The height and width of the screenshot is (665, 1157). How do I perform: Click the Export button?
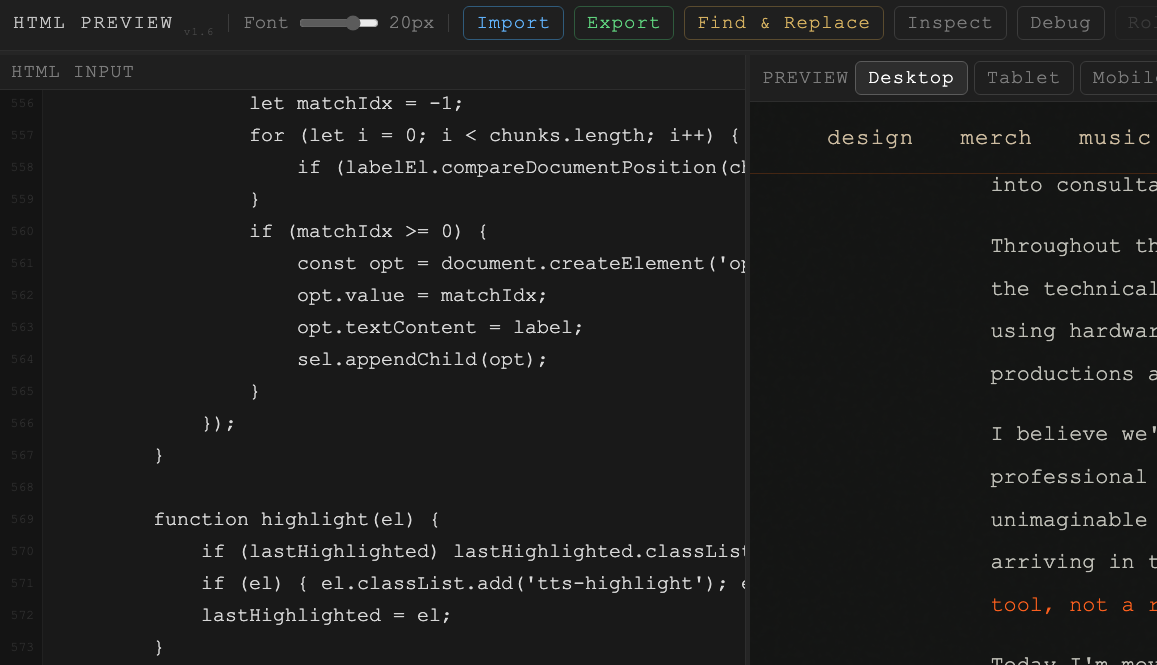point(623,22)
